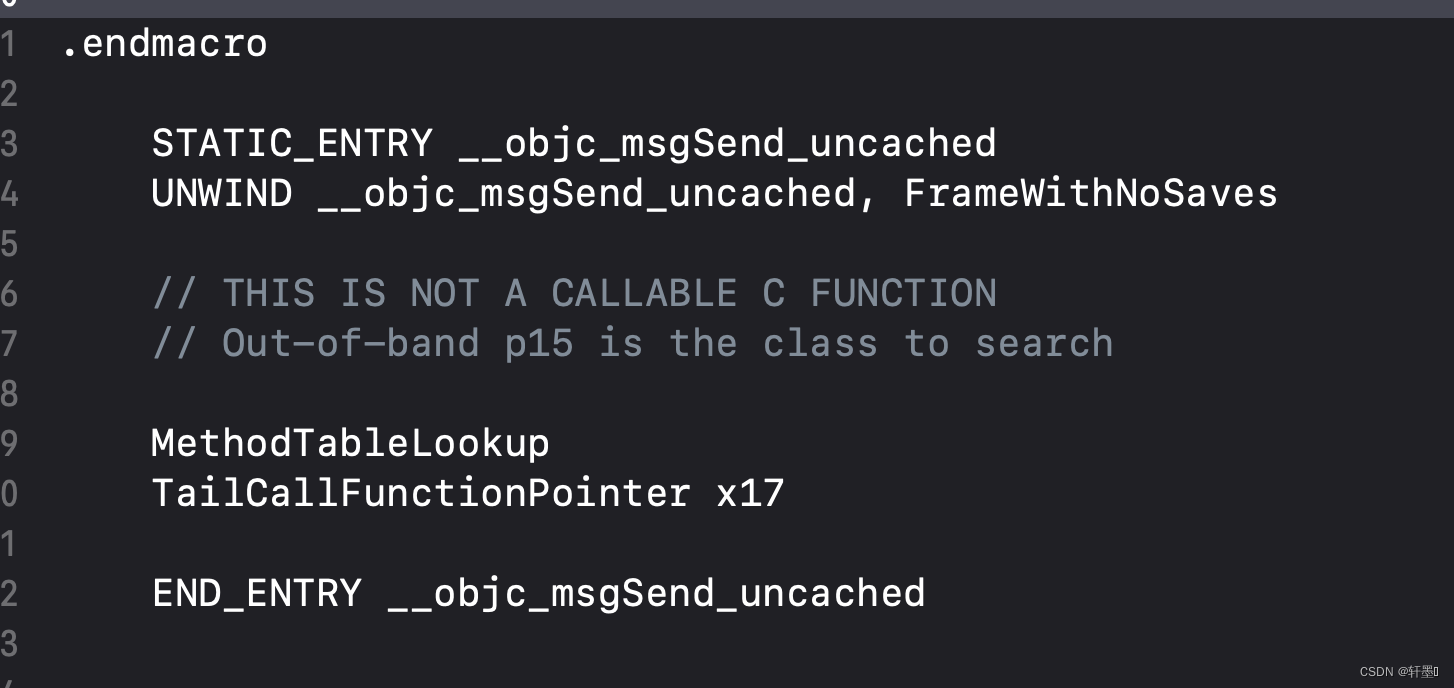Click the gutter number beside MethodTableLookup
This screenshot has width=1454, height=688.
pos(8,444)
